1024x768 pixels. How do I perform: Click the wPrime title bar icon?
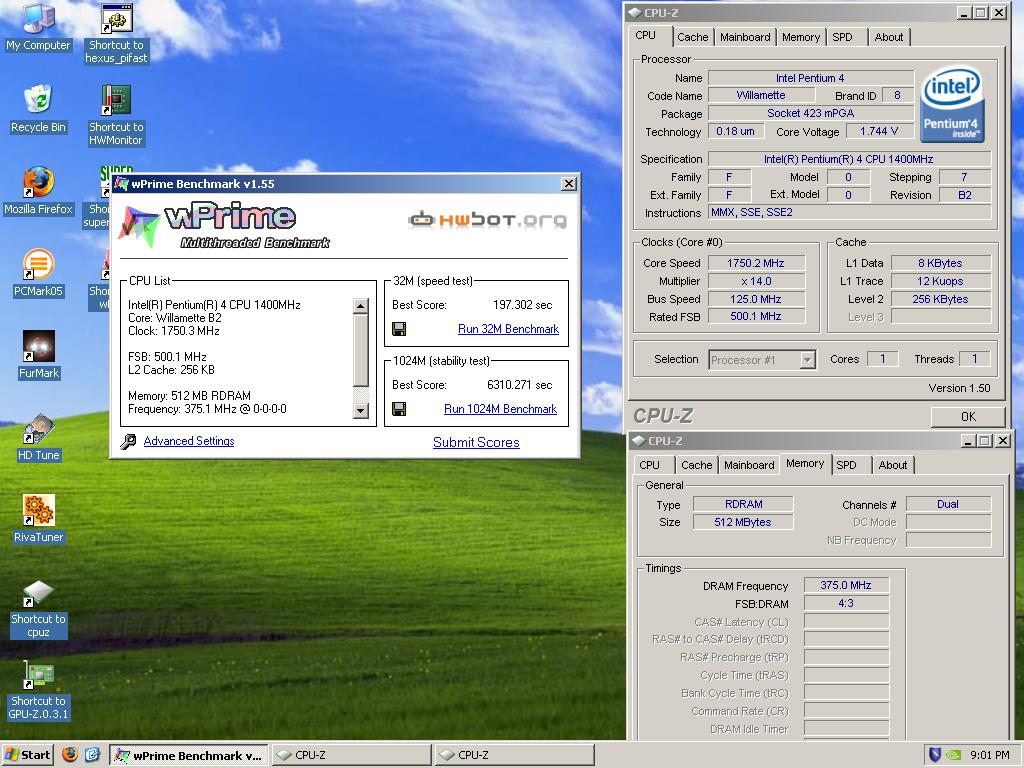[121, 184]
